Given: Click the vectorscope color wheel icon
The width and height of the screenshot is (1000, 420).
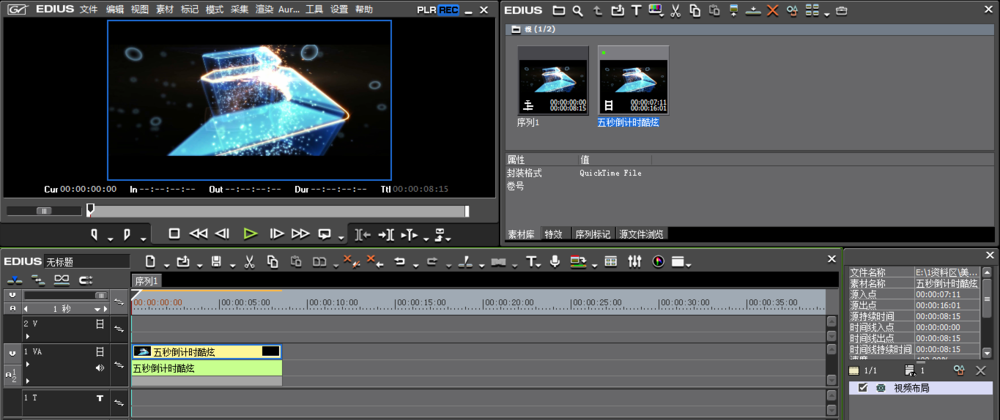Looking at the screenshot, I should [658, 262].
